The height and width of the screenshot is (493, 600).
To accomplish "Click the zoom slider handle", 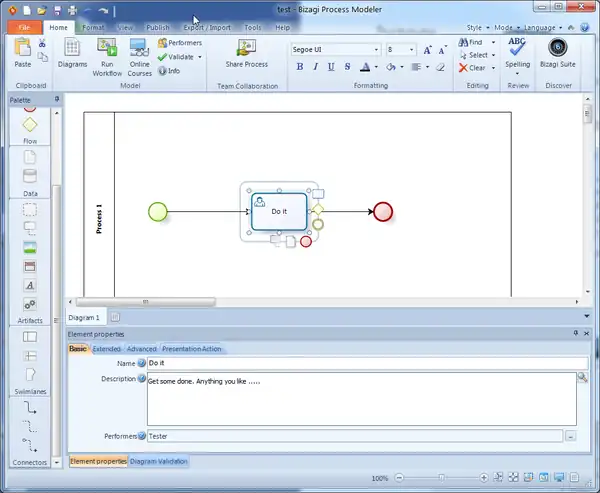I will (443, 479).
